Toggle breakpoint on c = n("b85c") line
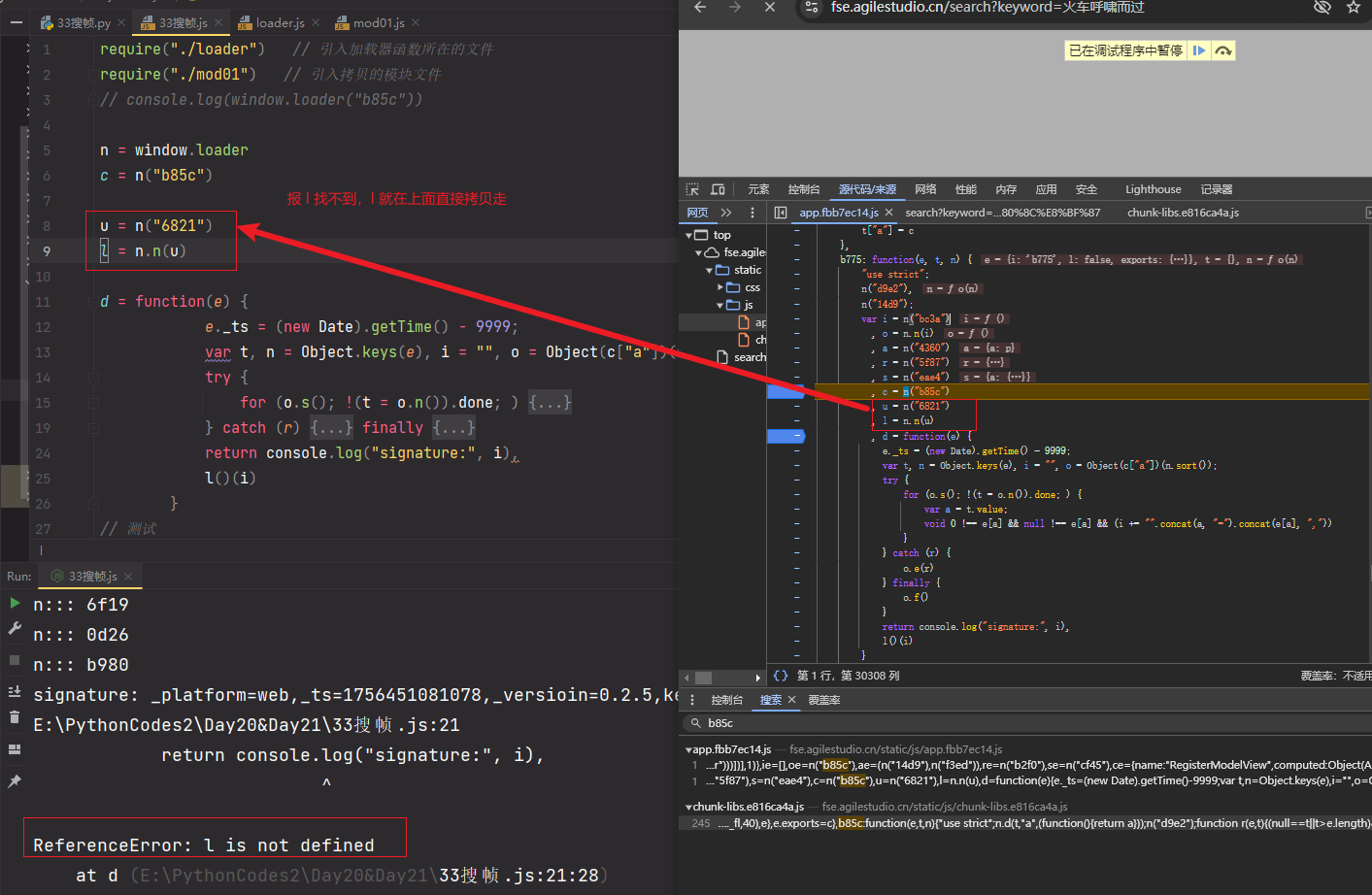Image resolution: width=1372 pixels, height=895 pixels. (786, 392)
